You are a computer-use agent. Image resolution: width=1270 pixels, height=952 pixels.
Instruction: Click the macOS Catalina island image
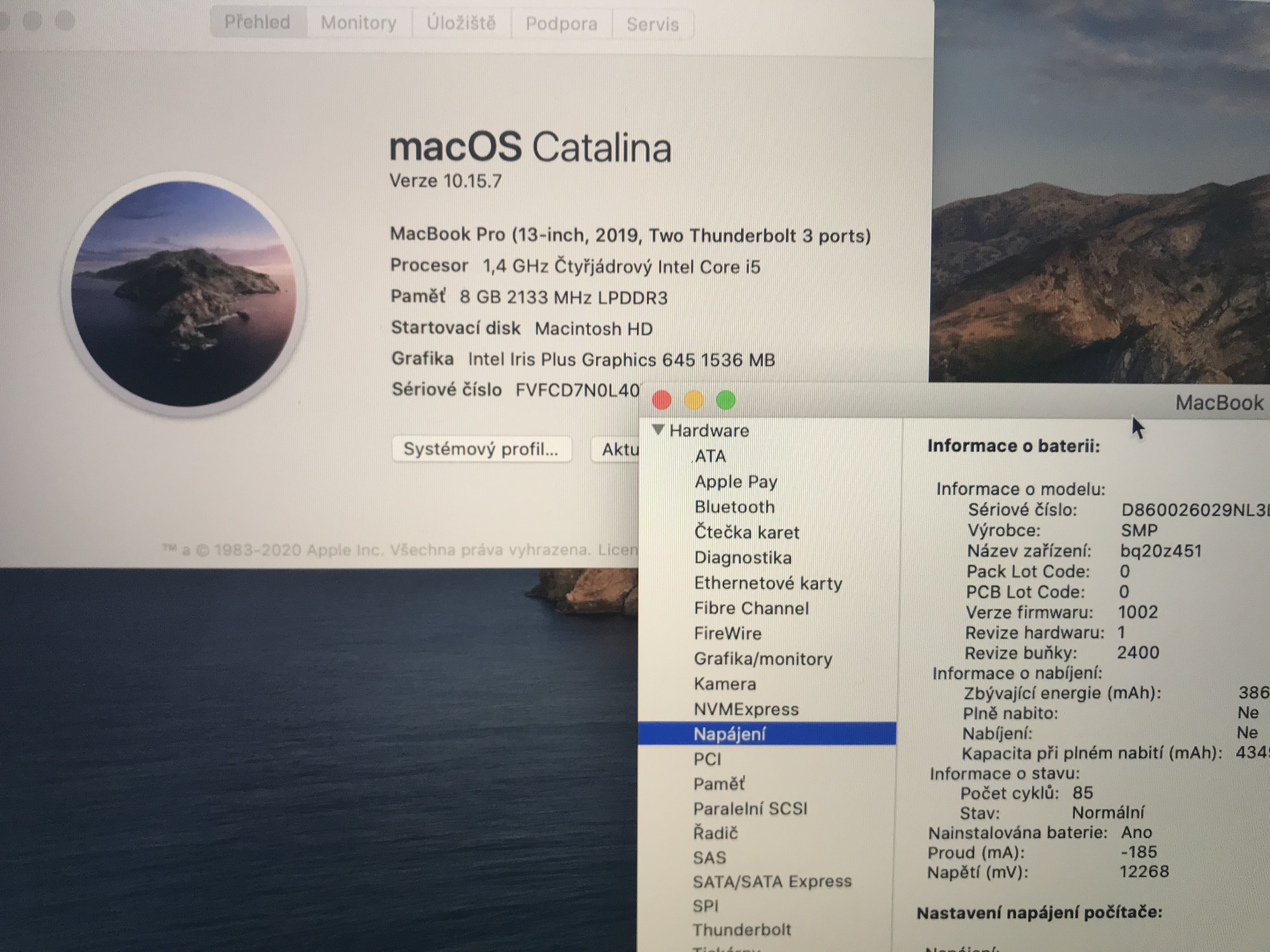[x=184, y=294]
